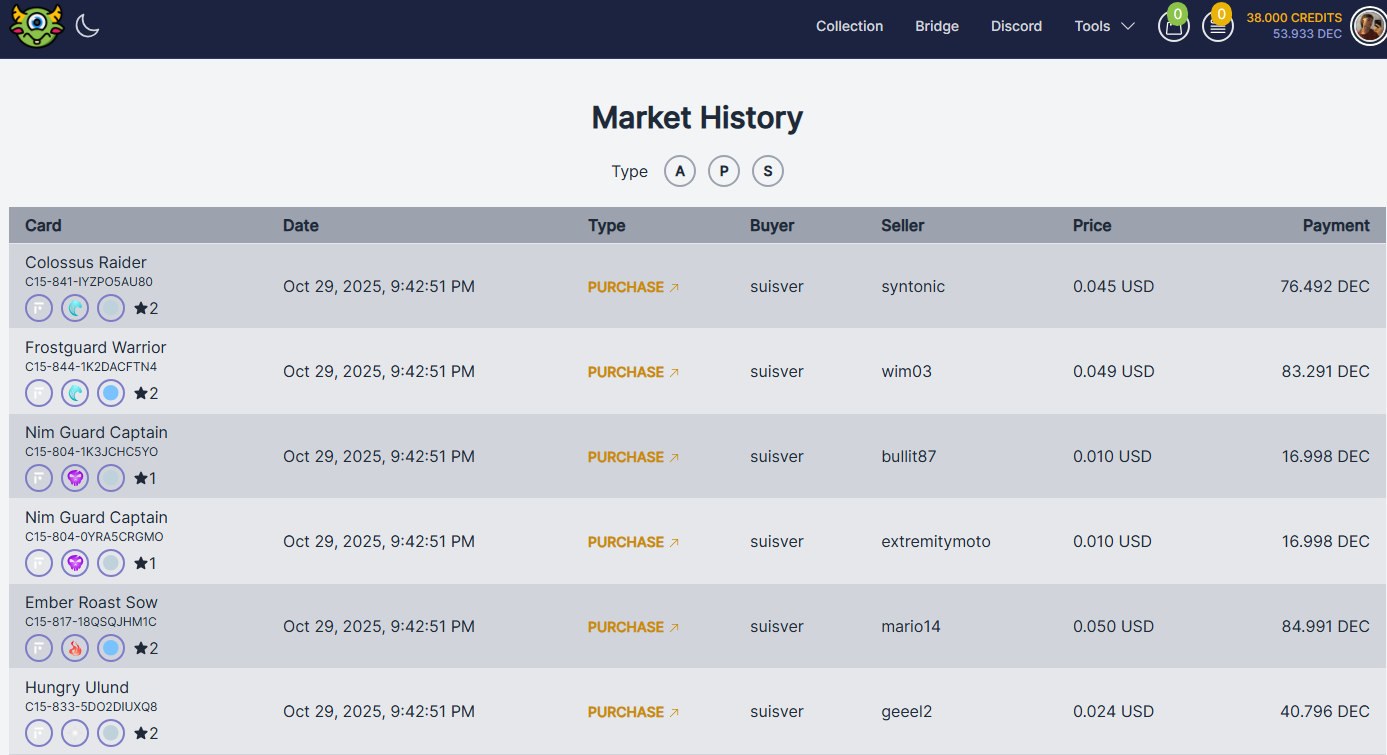Open the shopping cart icon
1387x755 pixels.
pyautogui.click(x=1174, y=27)
